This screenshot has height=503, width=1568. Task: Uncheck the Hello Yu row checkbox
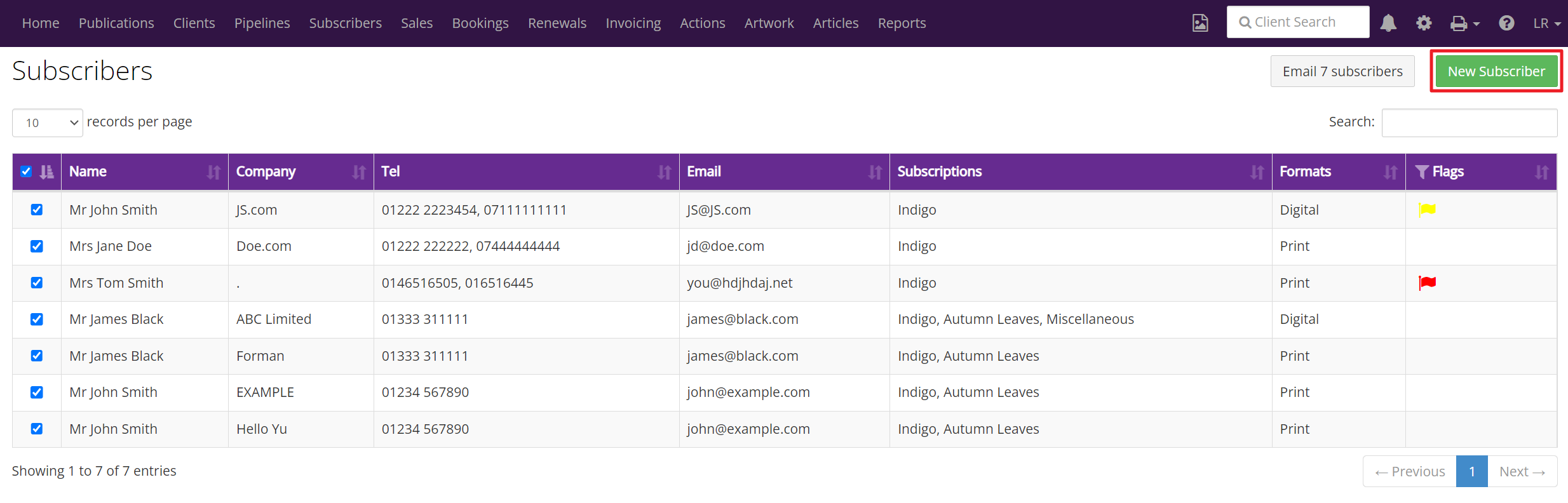click(37, 429)
